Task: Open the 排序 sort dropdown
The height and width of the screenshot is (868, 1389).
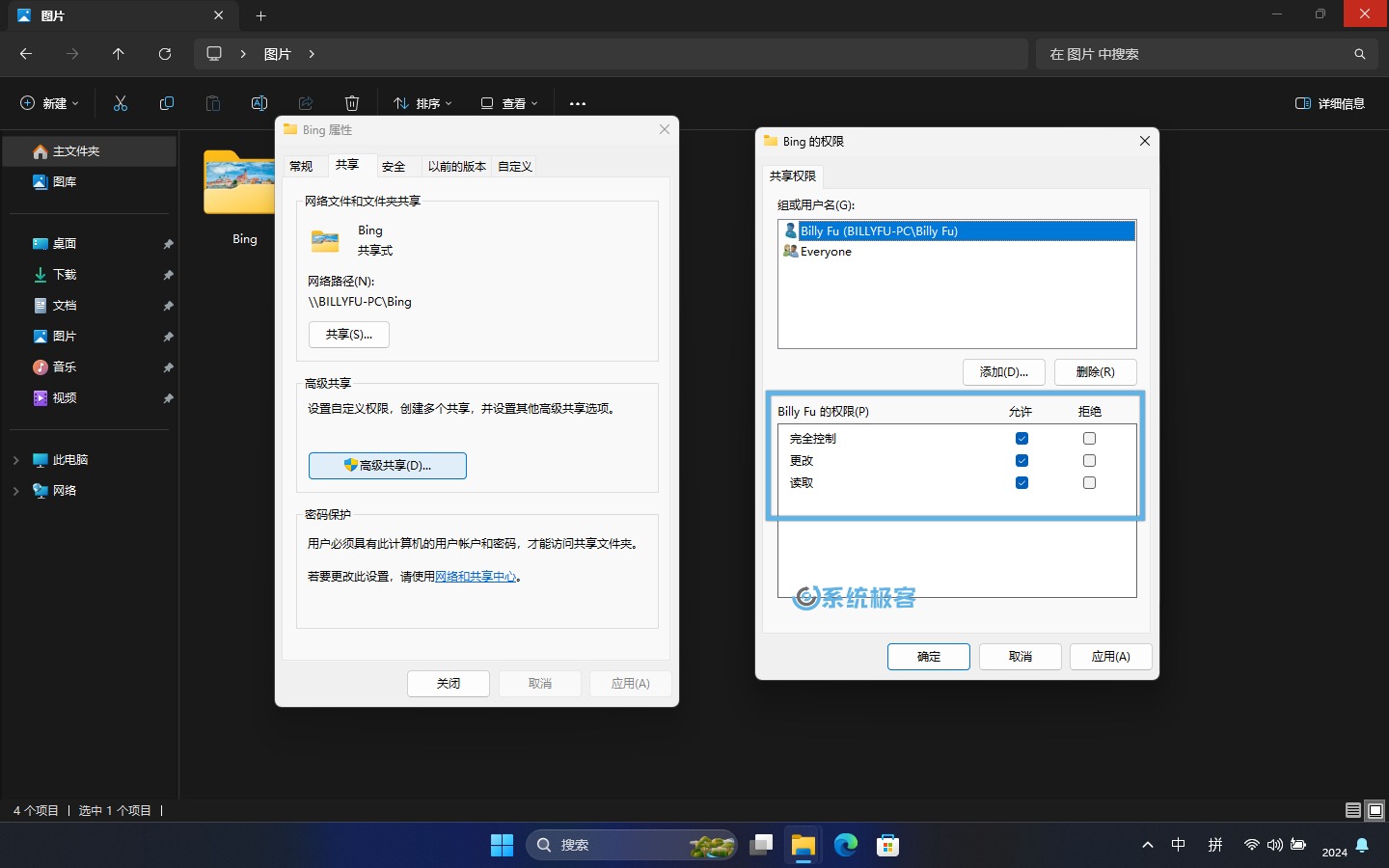Action: [x=422, y=103]
